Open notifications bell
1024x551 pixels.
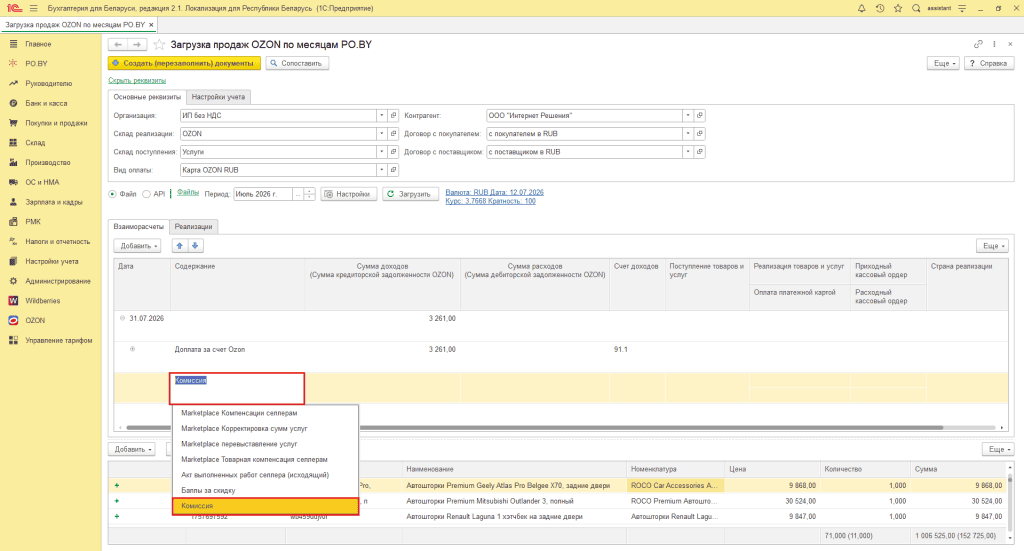tap(861, 8)
